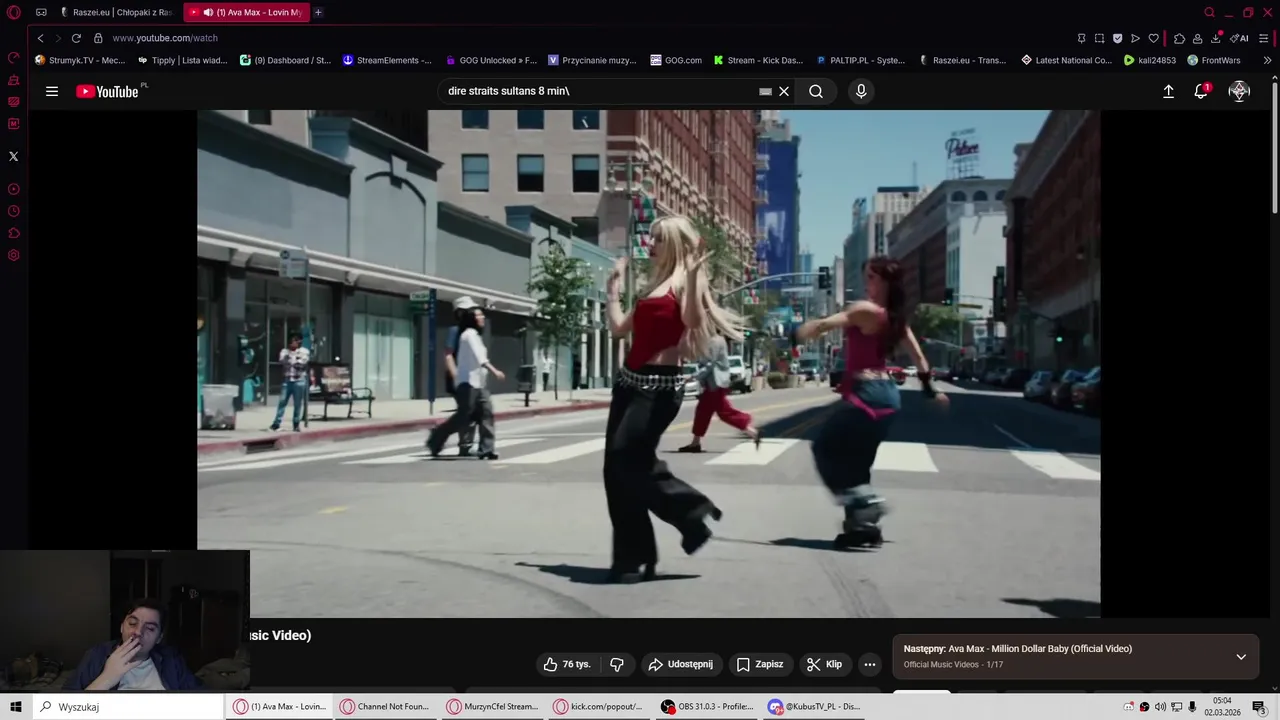Open tab search magnifier in title bar
The height and width of the screenshot is (720, 1280).
click(1209, 12)
